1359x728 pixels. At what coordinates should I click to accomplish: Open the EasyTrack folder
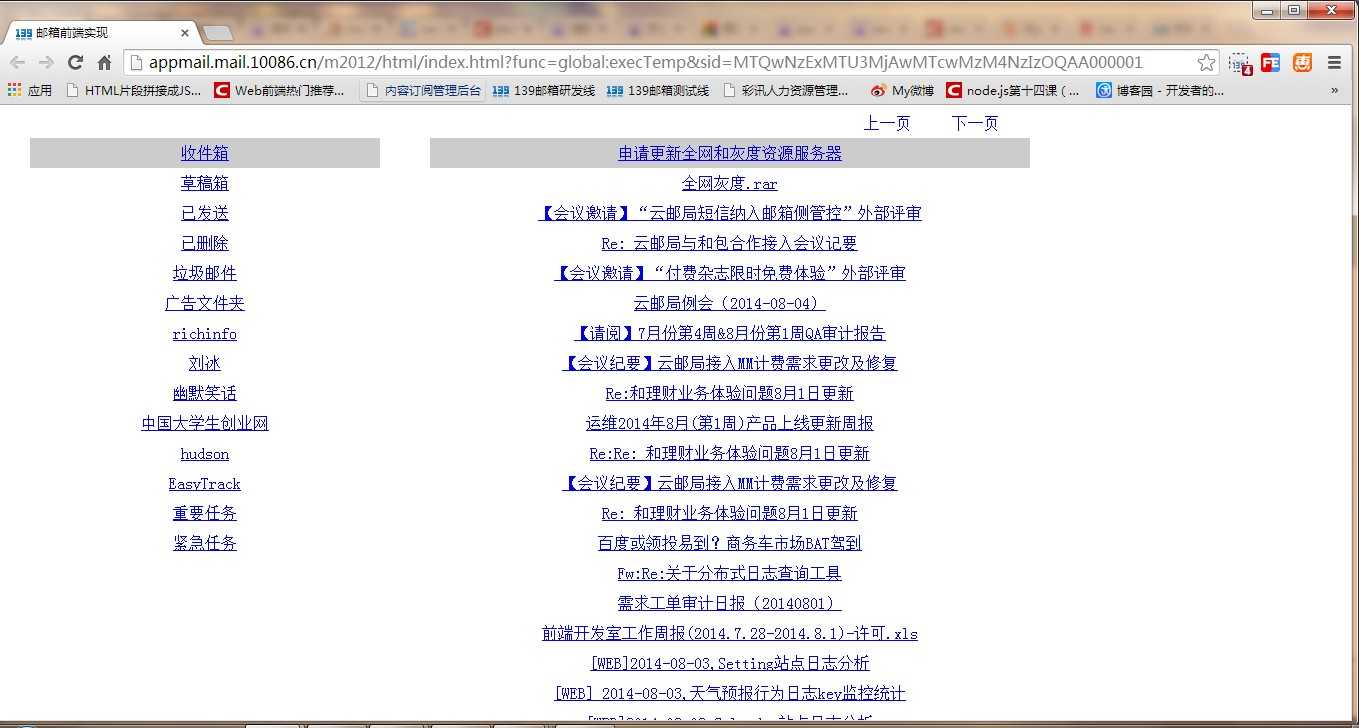click(205, 483)
